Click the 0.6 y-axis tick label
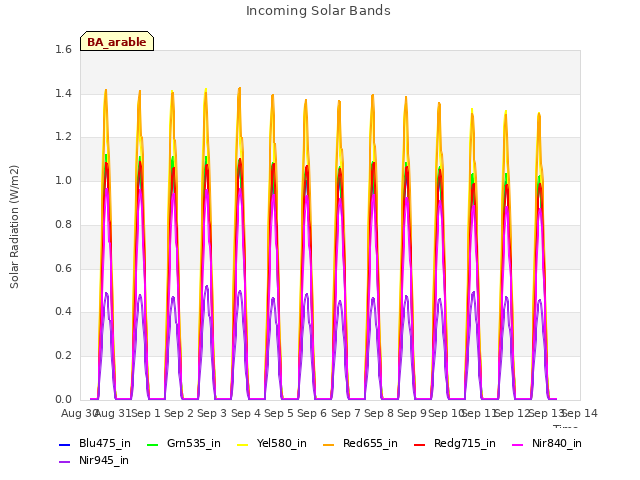Screen dimensions: 640x480 point(63,268)
